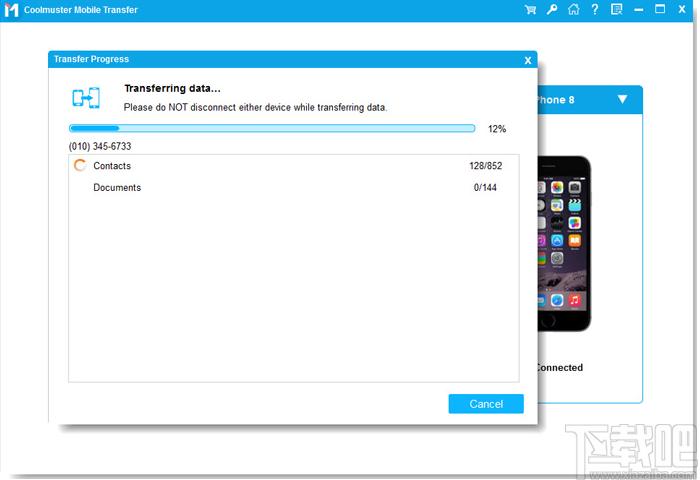Click the 128/852 contacts count
This screenshot has width=700, height=480.
coord(485,166)
